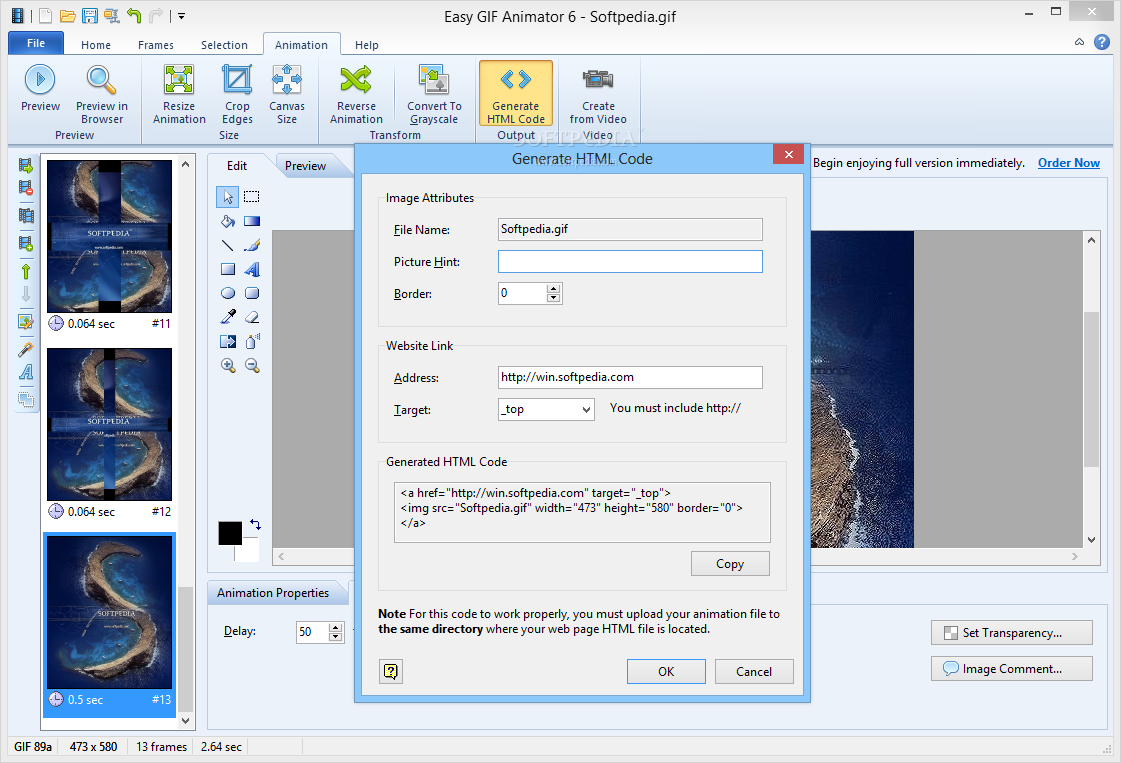The width and height of the screenshot is (1121, 763).
Task: Open the Selection ribbon tab
Action: tap(224, 44)
